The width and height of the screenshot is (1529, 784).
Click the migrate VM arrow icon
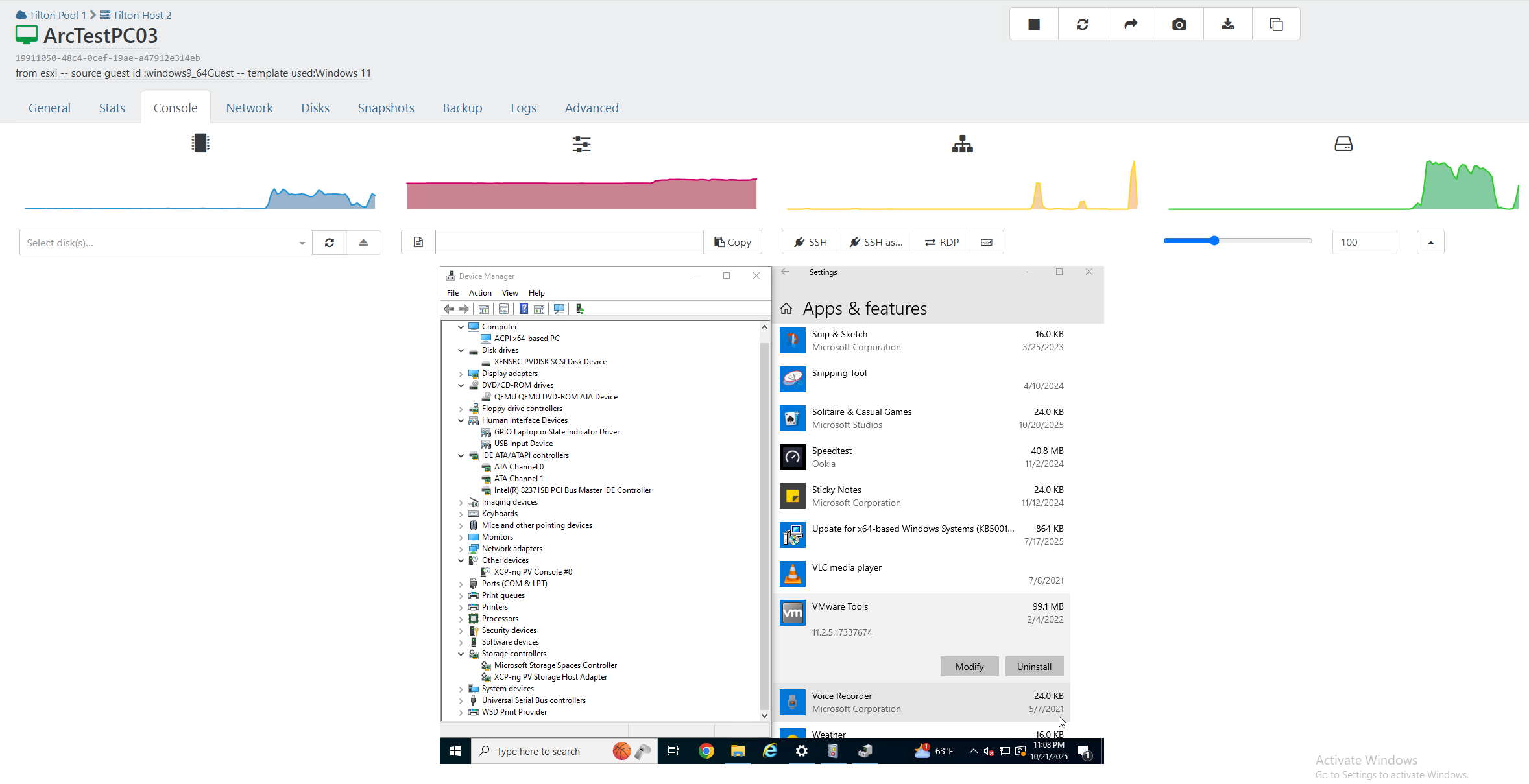pyautogui.click(x=1131, y=25)
